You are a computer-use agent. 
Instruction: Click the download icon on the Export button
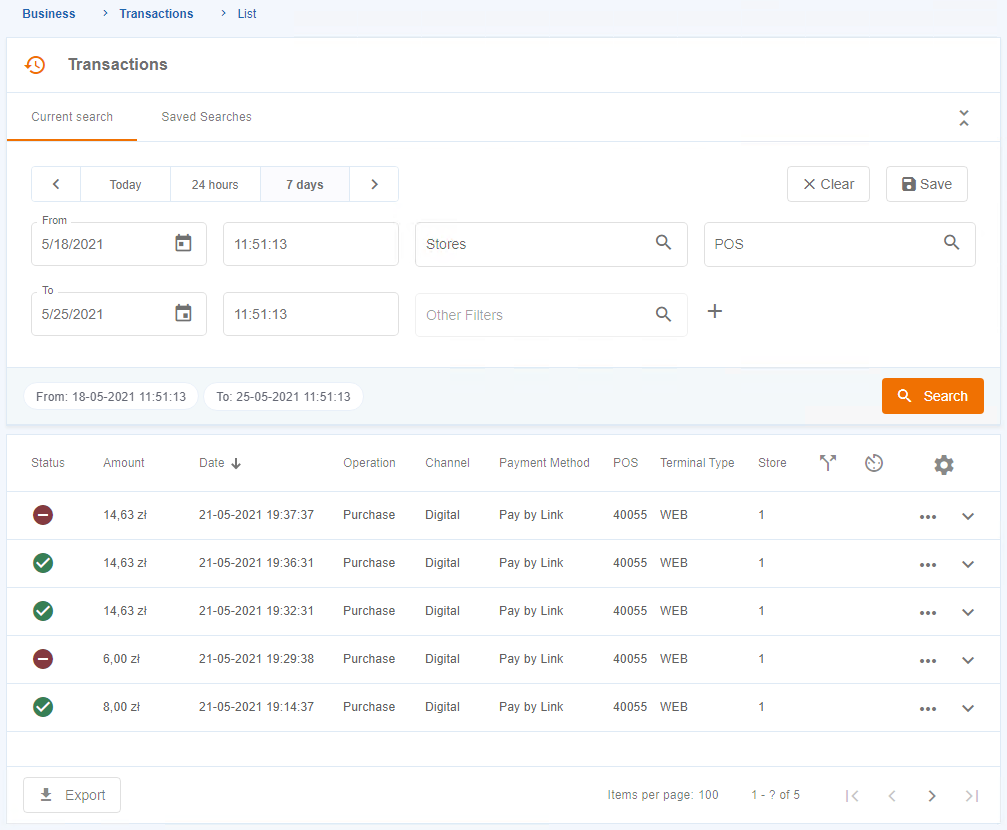tap(45, 794)
